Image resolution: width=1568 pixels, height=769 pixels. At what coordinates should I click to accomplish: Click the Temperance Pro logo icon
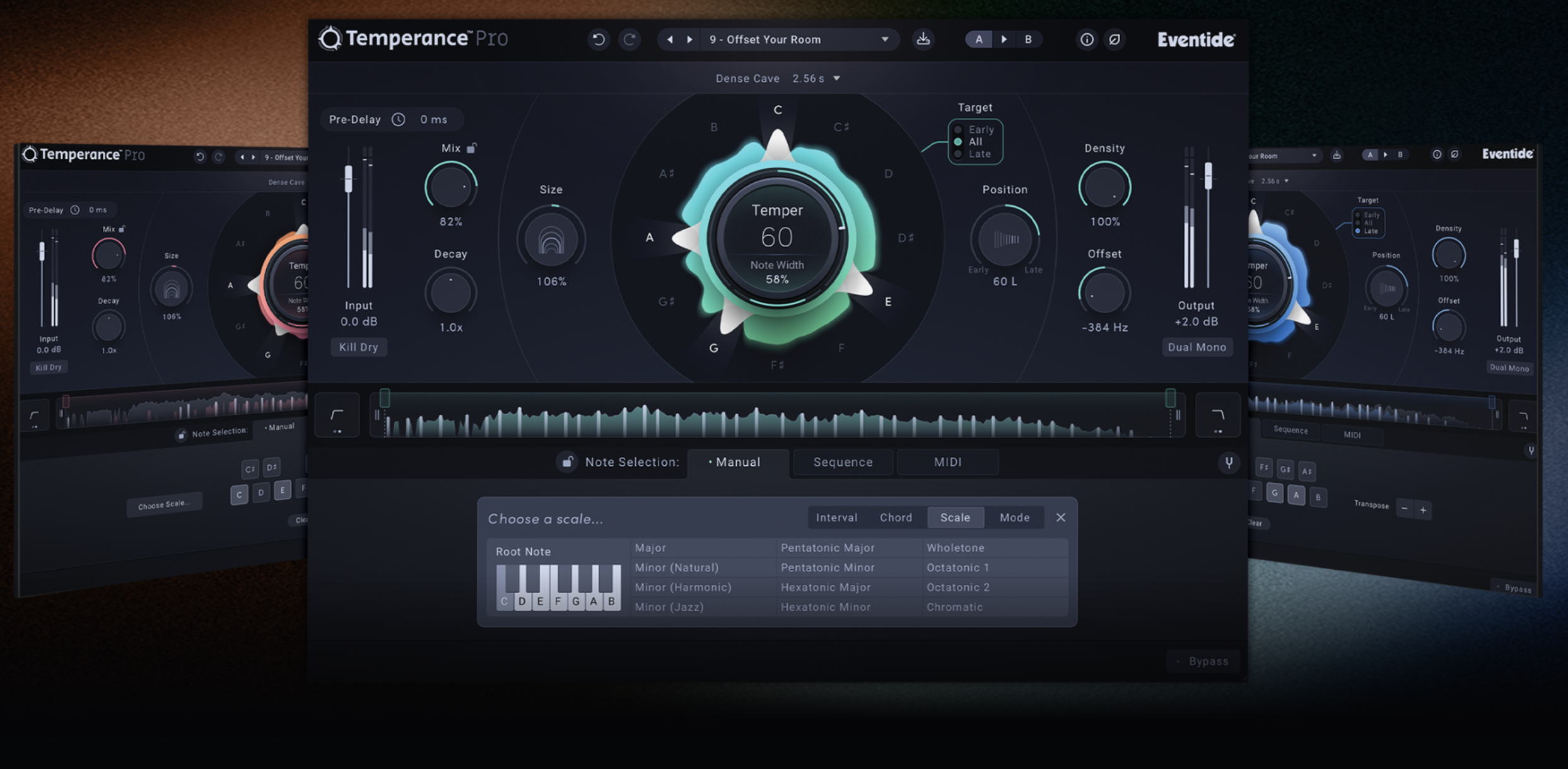329,38
